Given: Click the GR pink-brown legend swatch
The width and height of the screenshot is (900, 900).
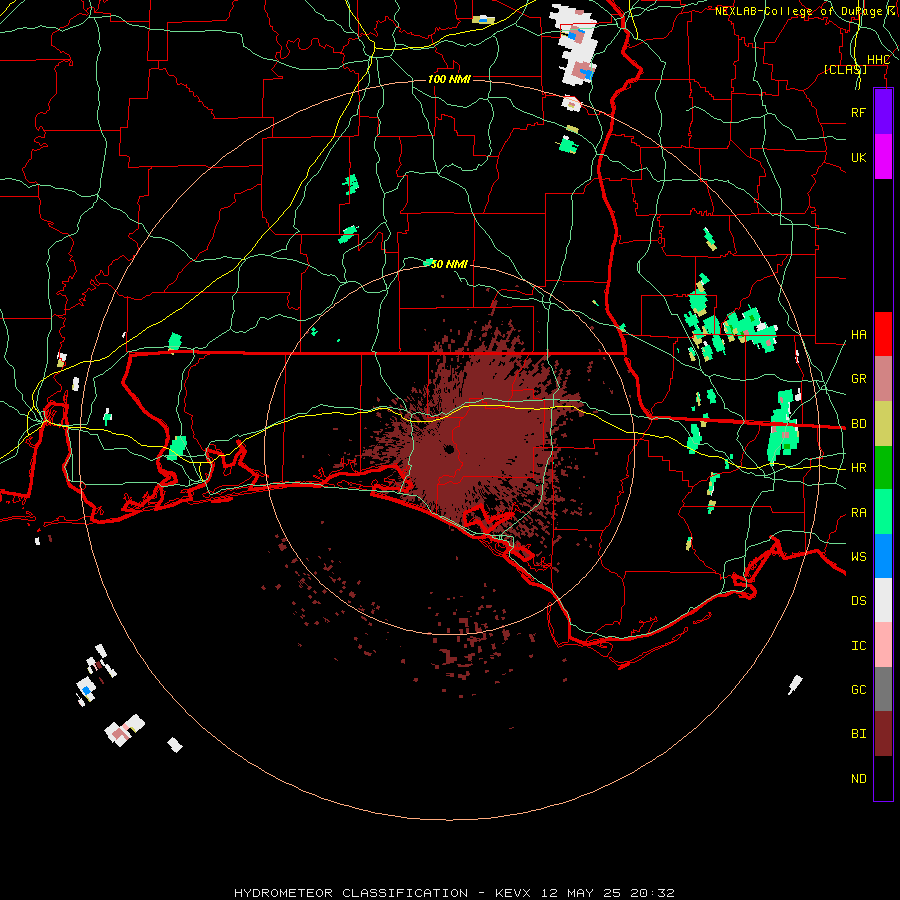Looking at the screenshot, I should (883, 378).
